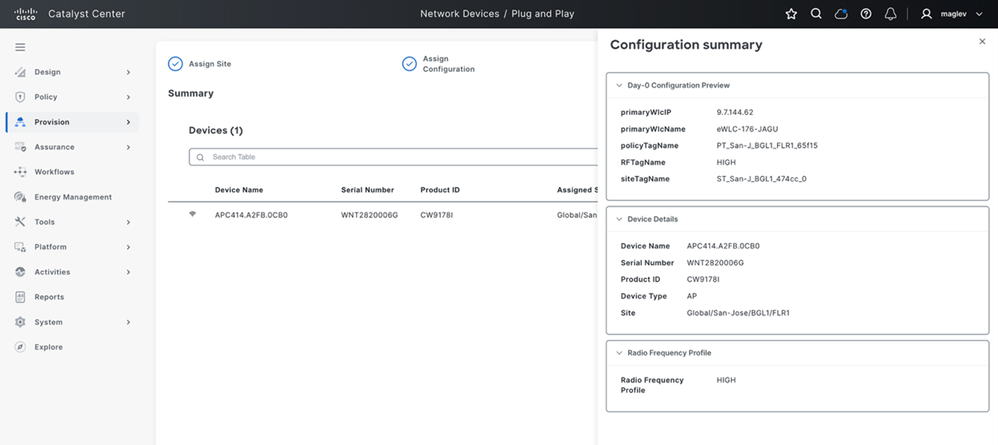Collapse the Device Details section
The image size is (998, 445).
coord(619,219)
